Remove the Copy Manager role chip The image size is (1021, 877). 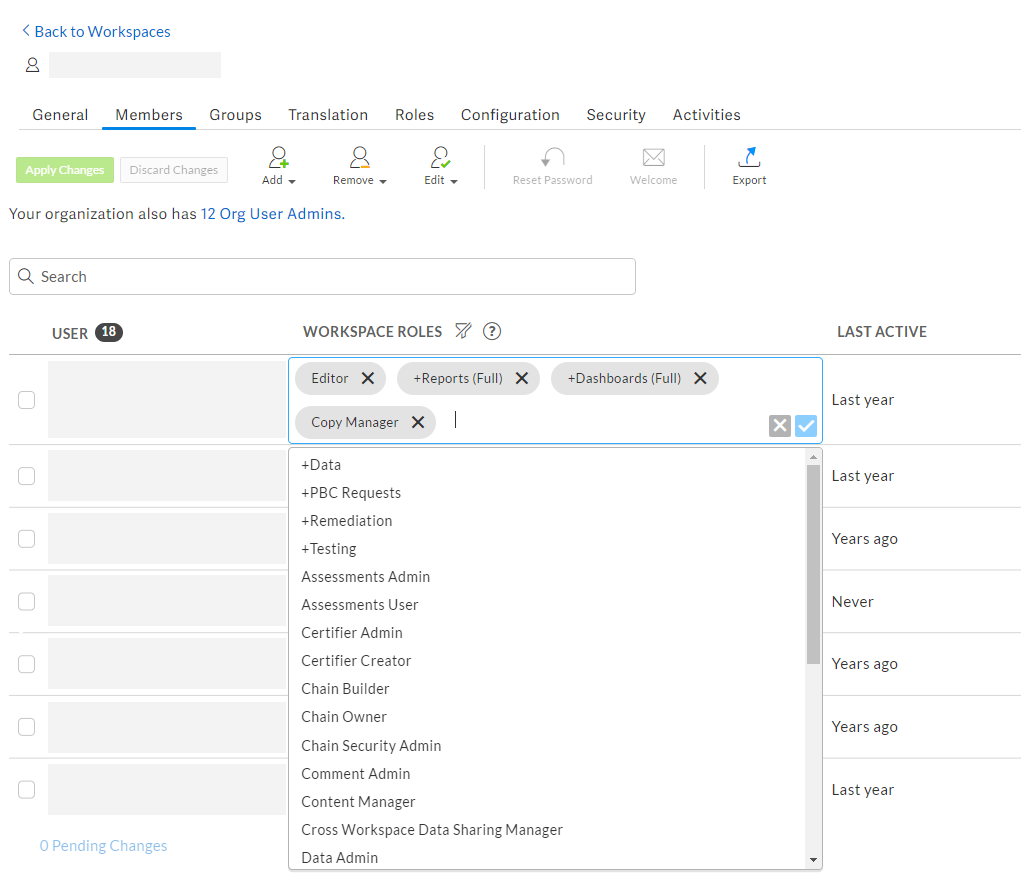(418, 422)
